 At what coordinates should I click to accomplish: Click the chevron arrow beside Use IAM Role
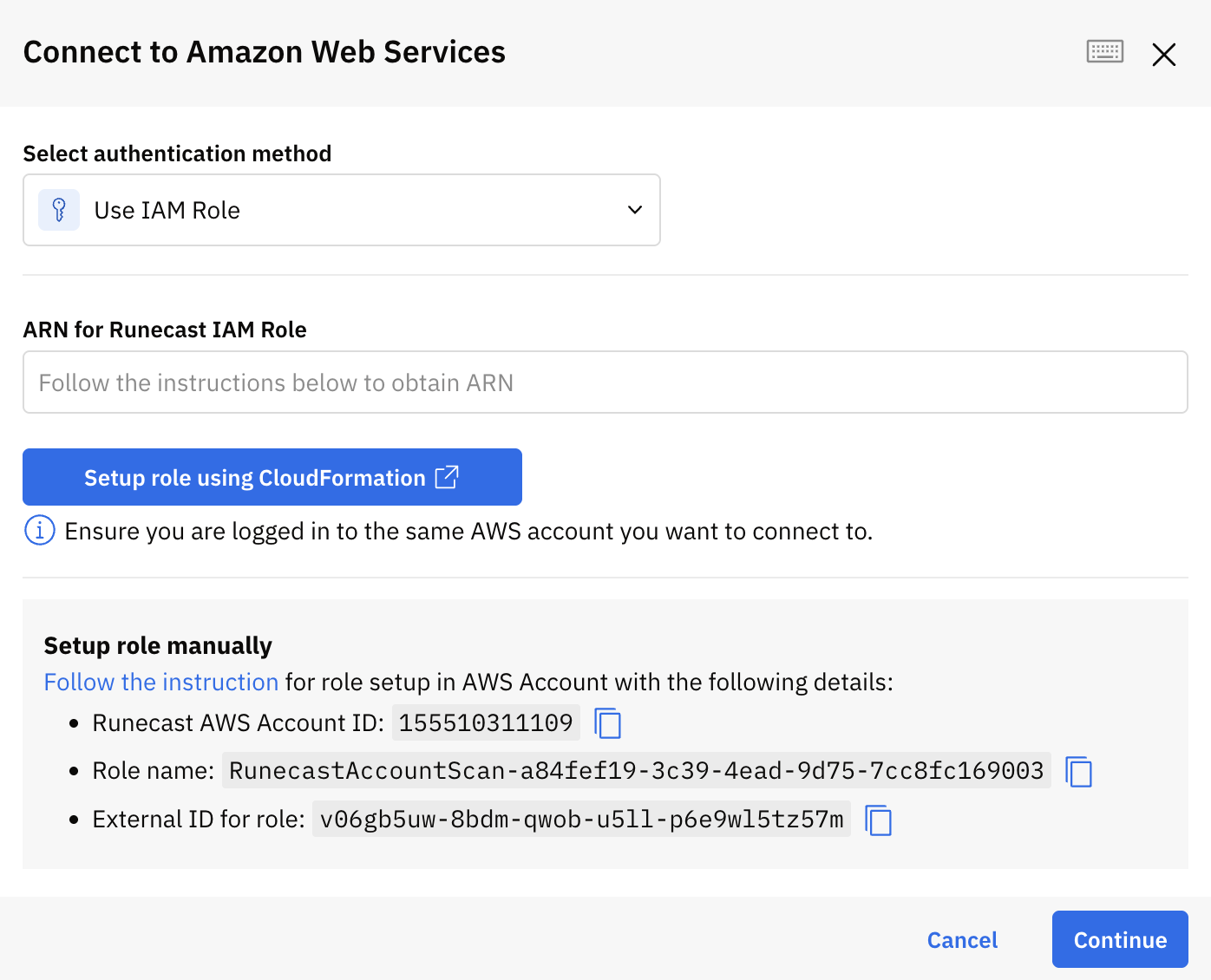tap(635, 210)
